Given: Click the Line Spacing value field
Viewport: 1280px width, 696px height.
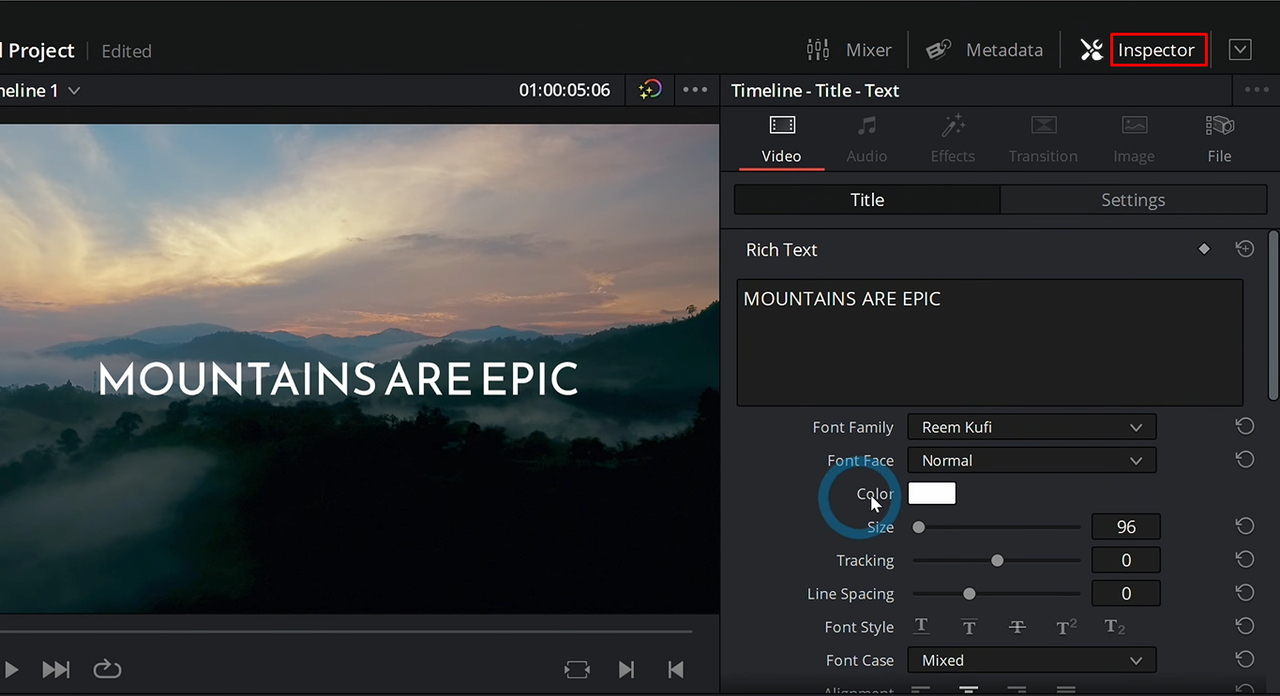Looking at the screenshot, I should (x=1126, y=593).
